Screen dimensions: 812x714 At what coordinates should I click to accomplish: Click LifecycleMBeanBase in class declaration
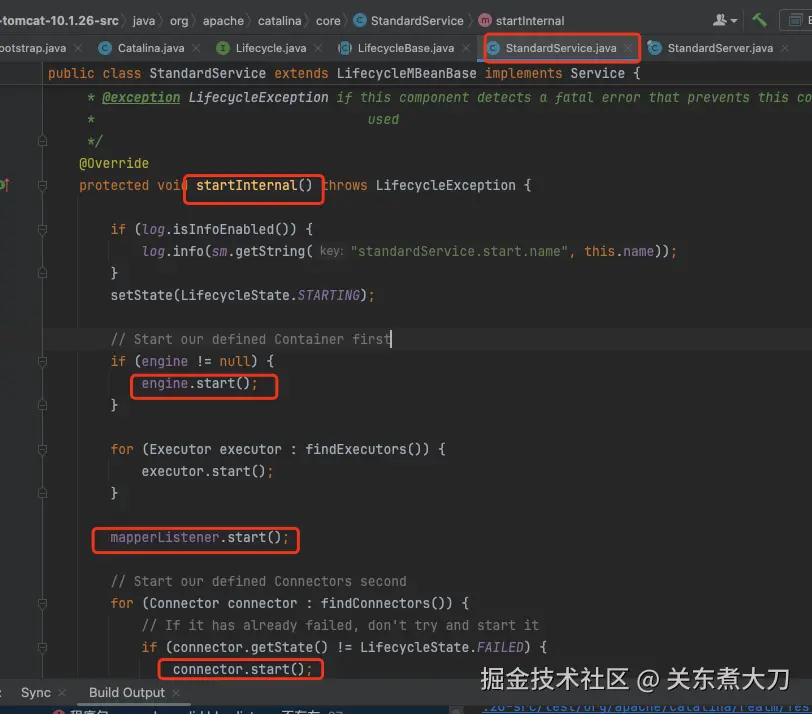point(407,74)
